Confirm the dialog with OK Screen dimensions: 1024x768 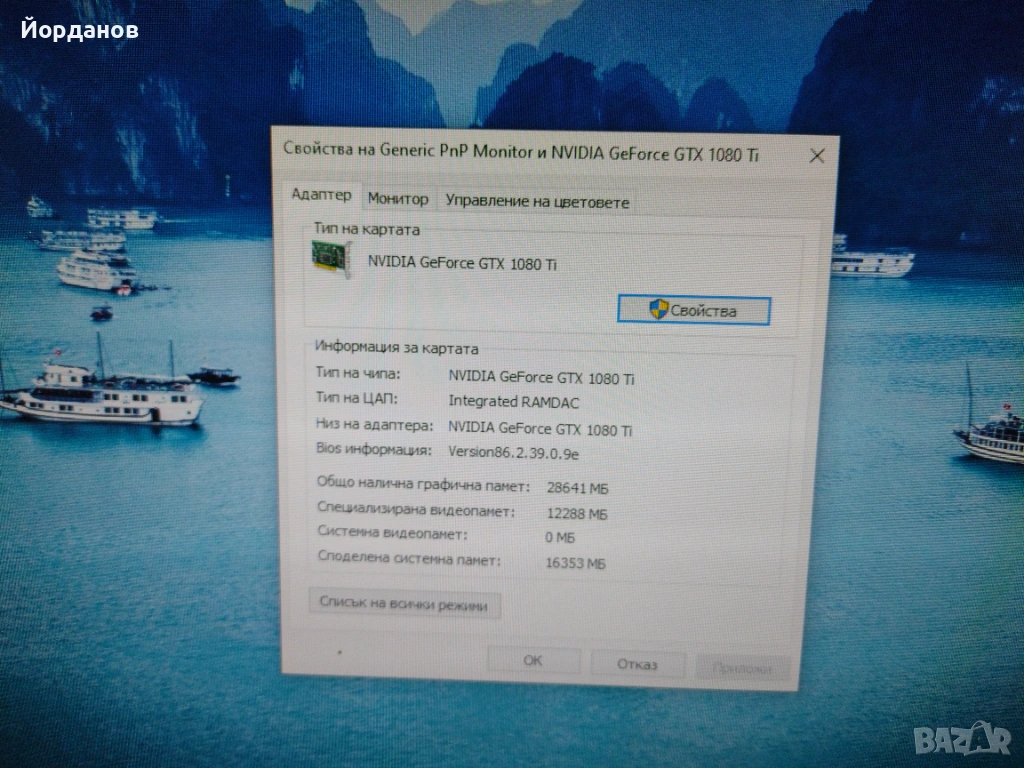click(533, 661)
